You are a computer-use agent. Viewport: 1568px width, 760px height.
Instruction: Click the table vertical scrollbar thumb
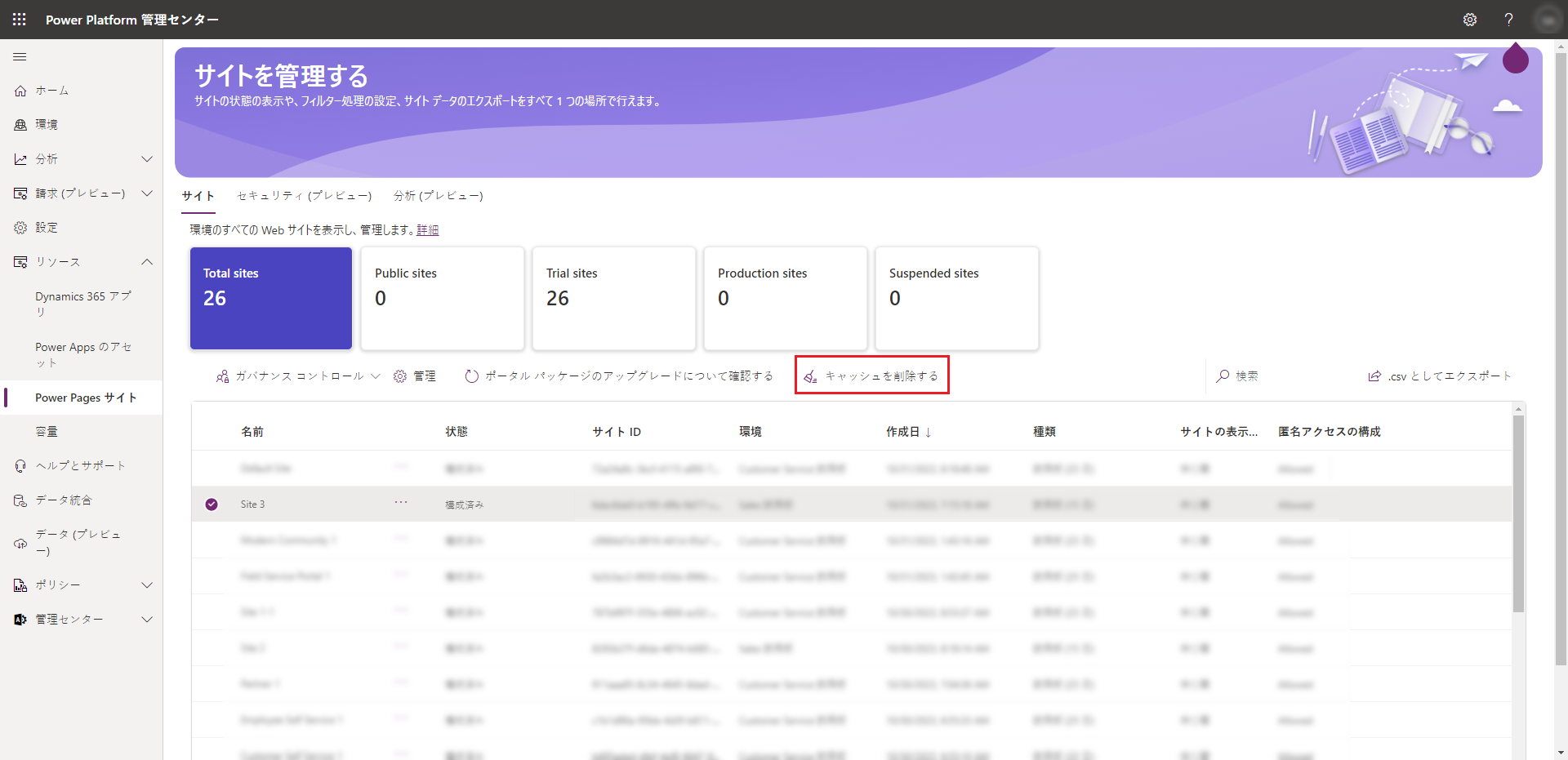click(x=1518, y=513)
